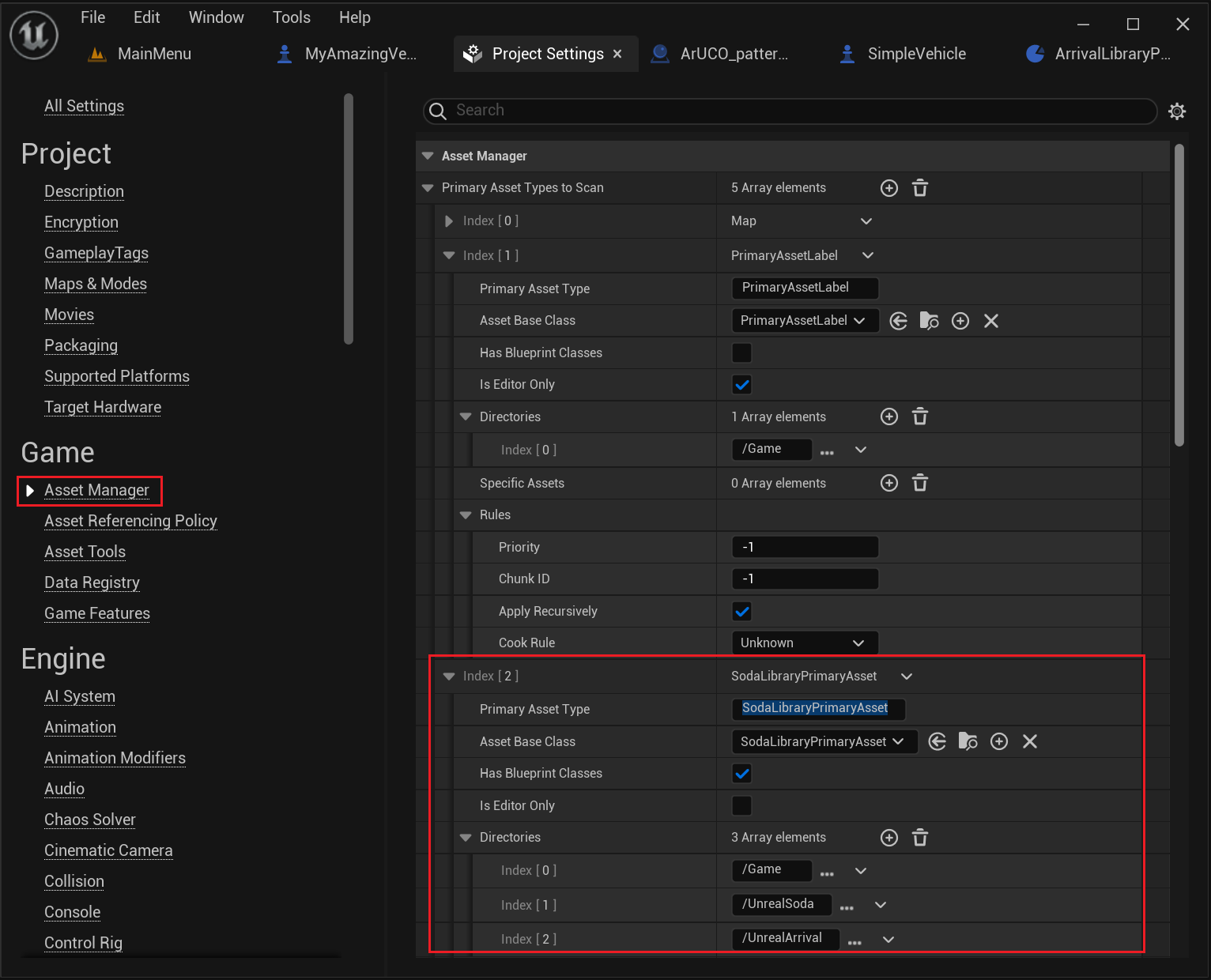
Task: Add a directory to the 3-element Directories array
Action: tap(889, 838)
